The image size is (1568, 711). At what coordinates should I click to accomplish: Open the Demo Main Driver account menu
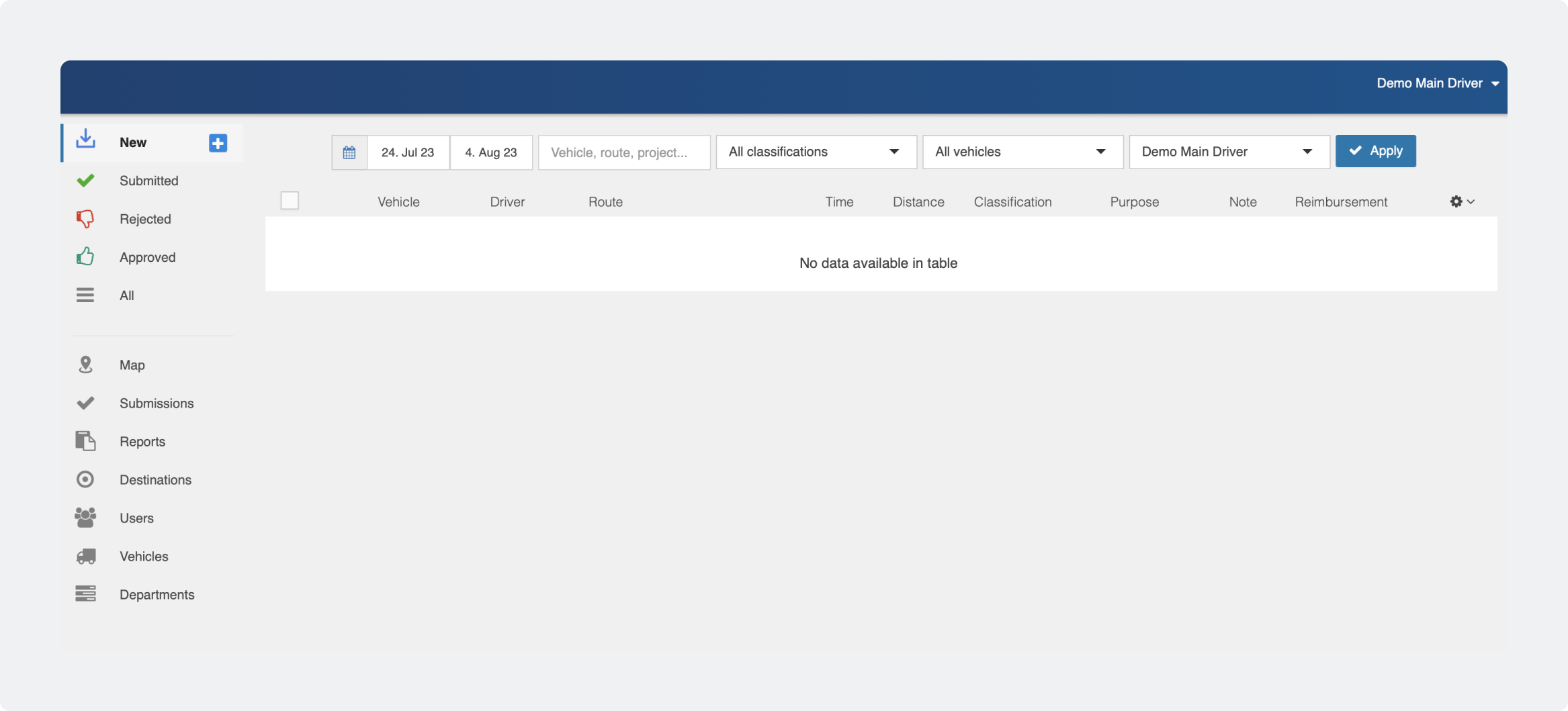click(x=1438, y=83)
